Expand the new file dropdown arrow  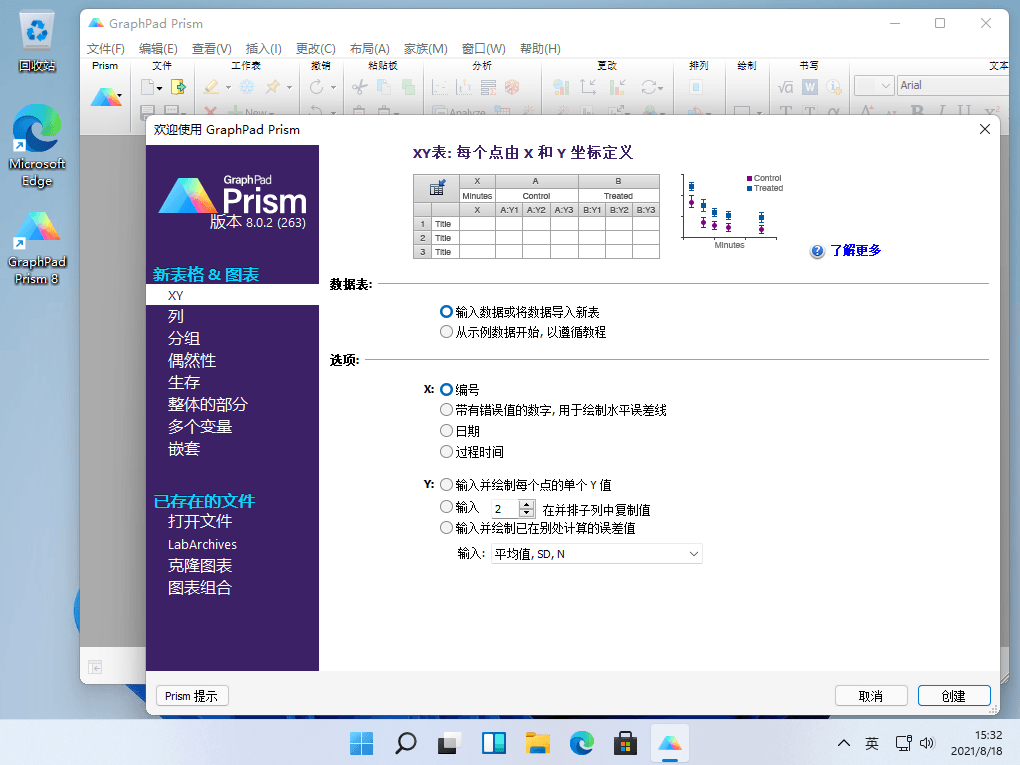pos(159,88)
